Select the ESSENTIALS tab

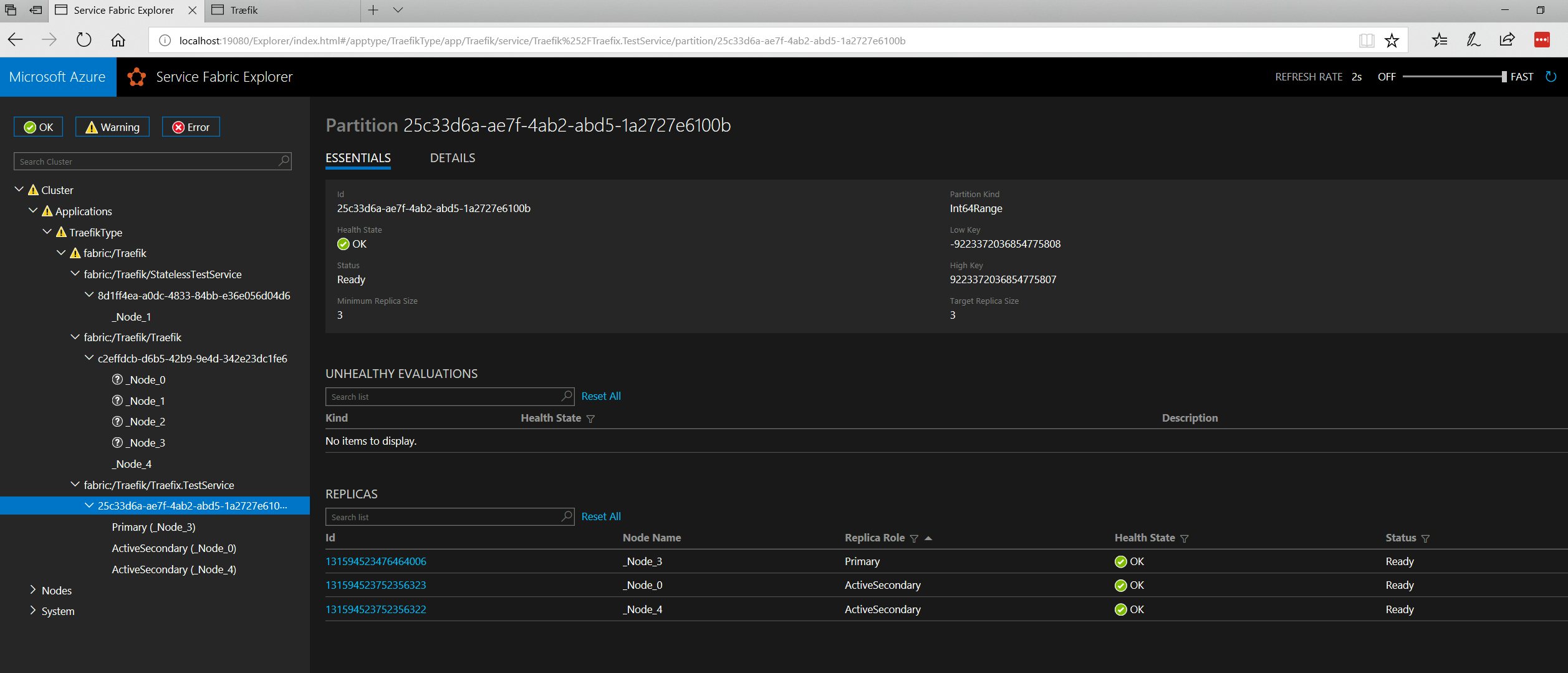[358, 158]
